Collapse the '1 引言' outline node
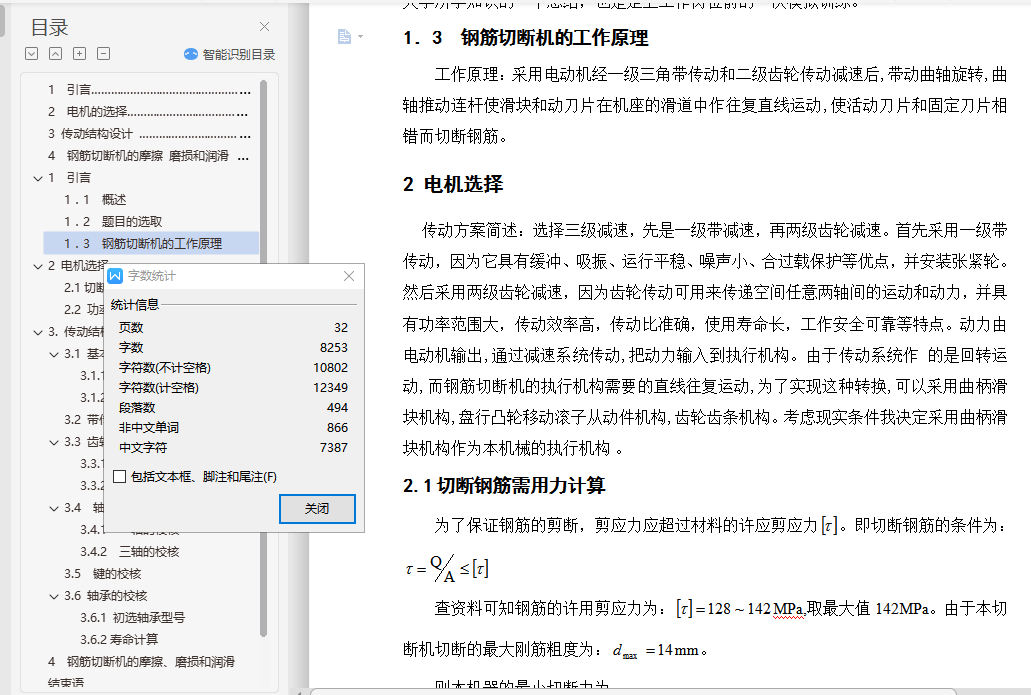The height and width of the screenshot is (695, 1031). 38,178
